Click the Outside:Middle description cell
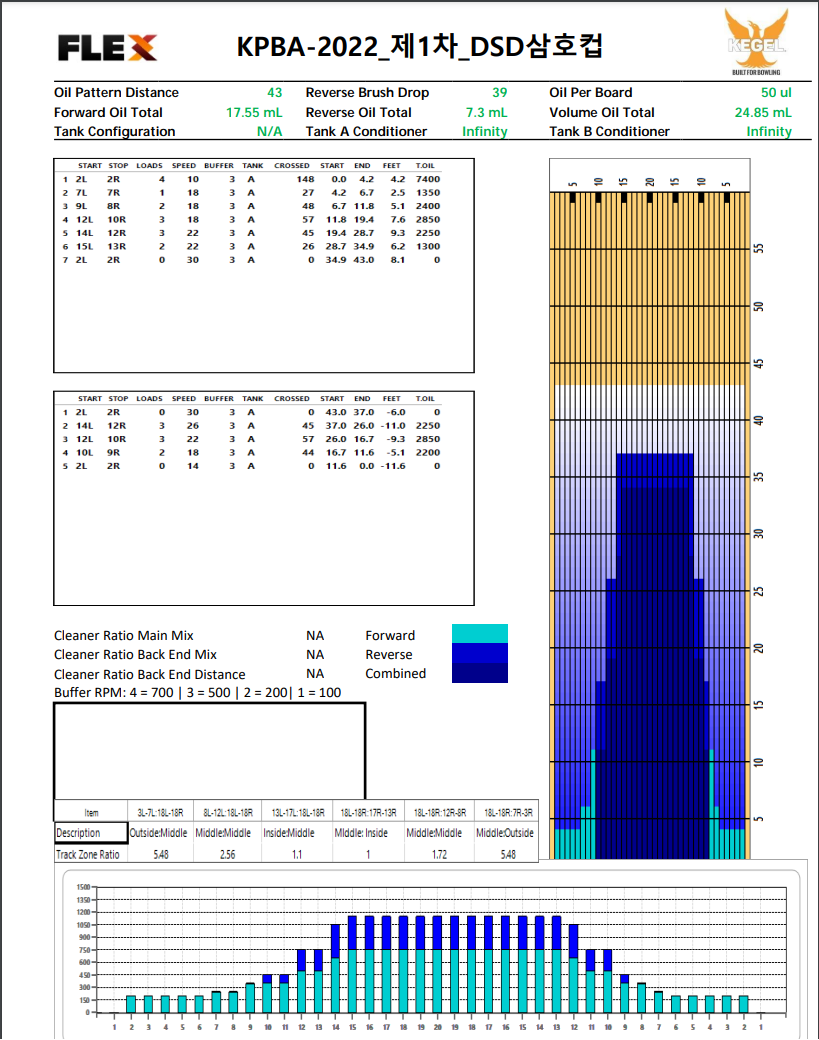 click(158, 833)
